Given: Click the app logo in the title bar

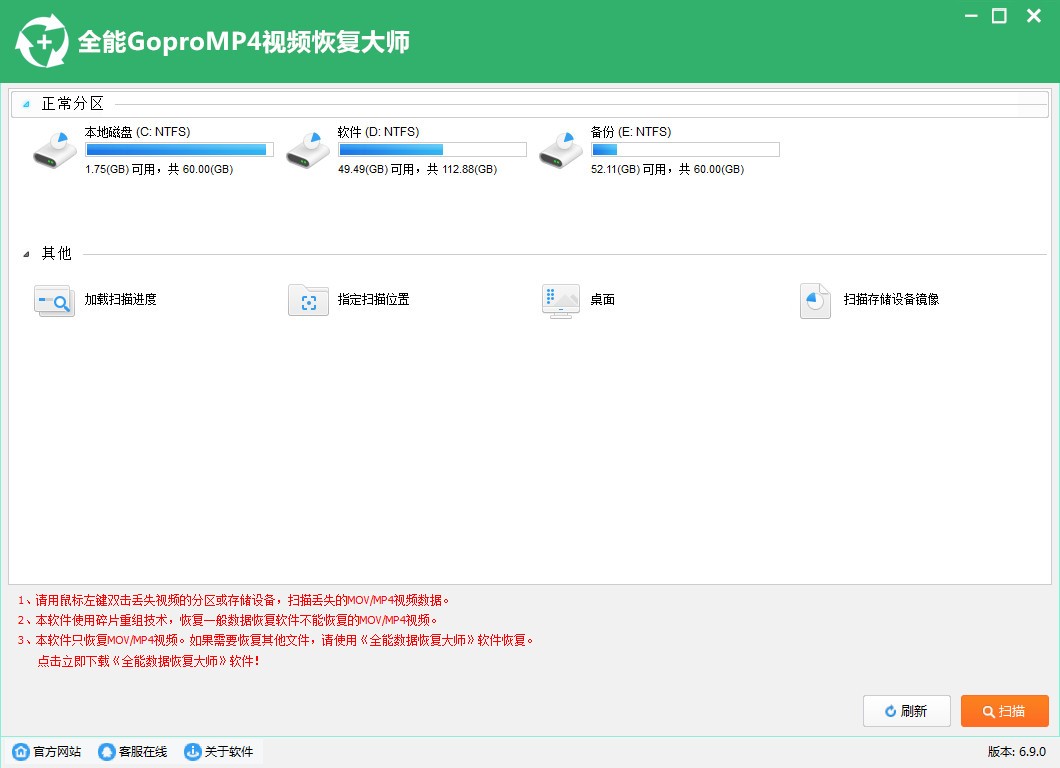Looking at the screenshot, I should pyautogui.click(x=42, y=41).
